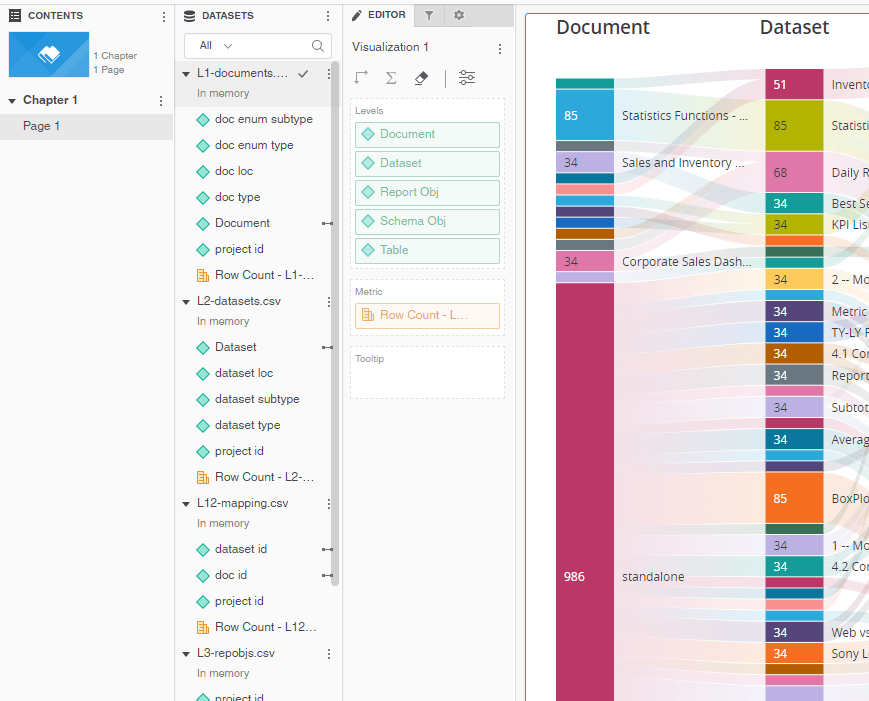Click the Row Count metric in Editor

click(x=427, y=315)
